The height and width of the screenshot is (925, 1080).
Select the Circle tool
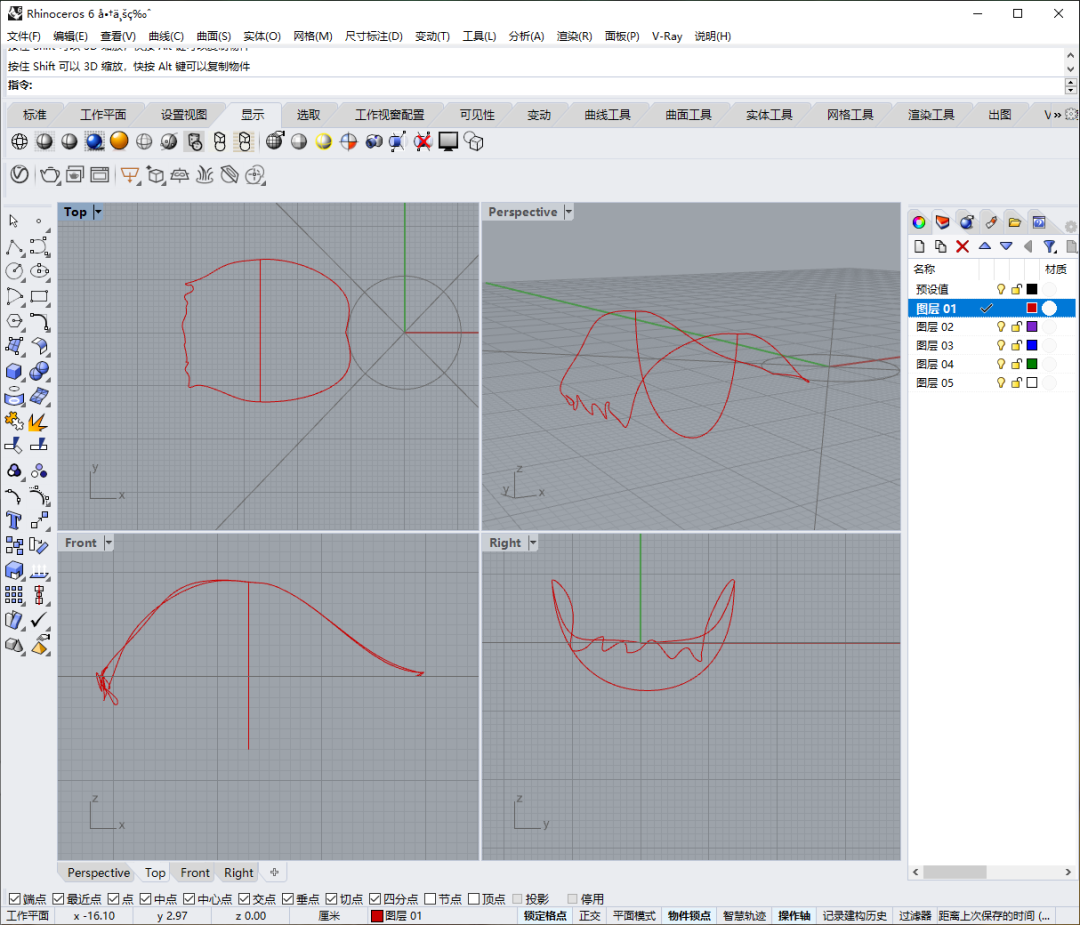[14, 271]
